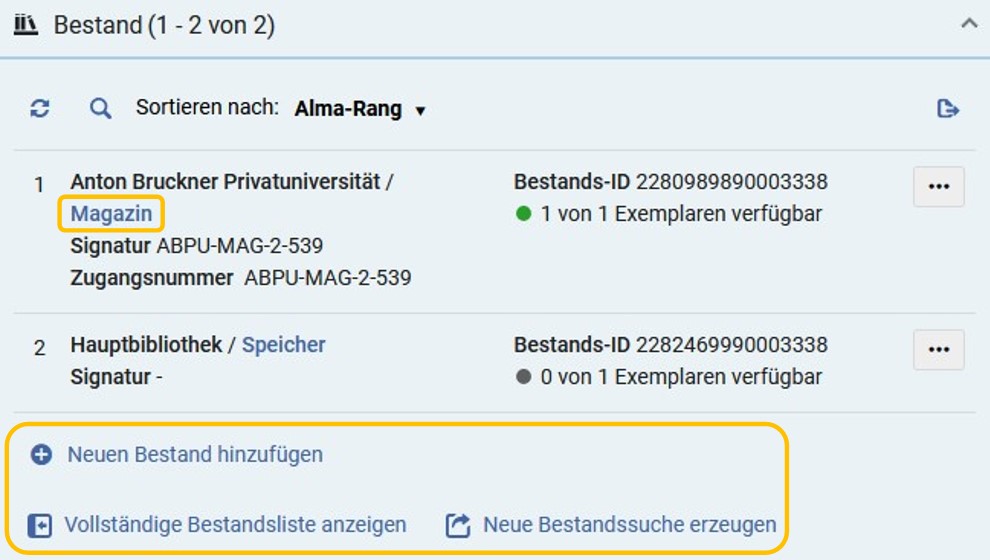Select Vollständige Bestandsliste anzeigen

coord(235,525)
